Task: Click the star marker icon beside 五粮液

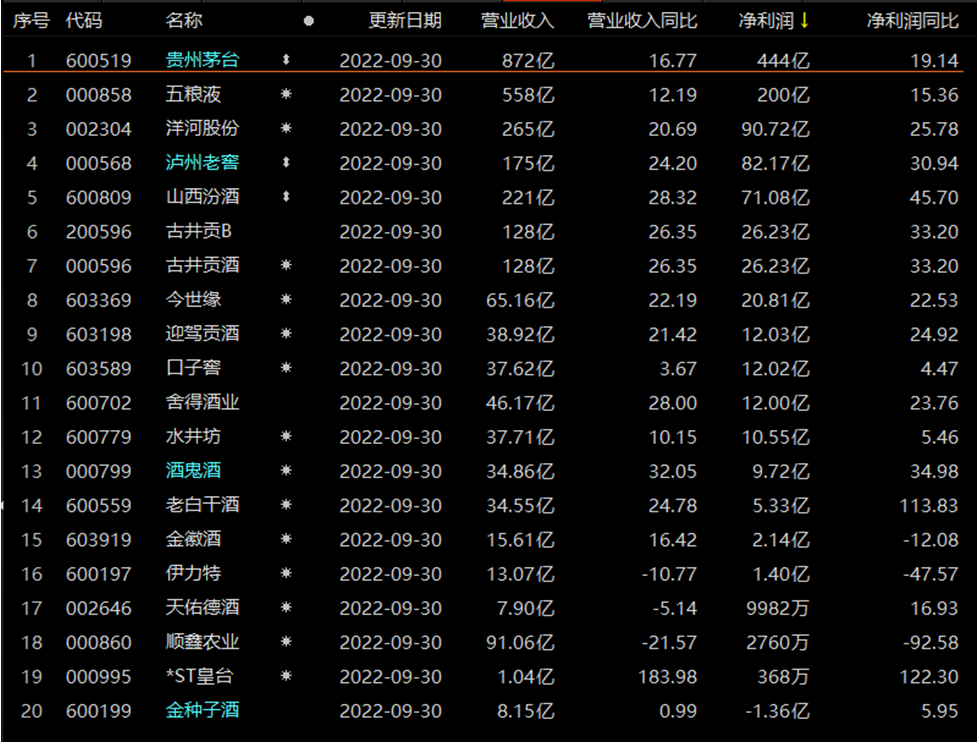Action: pos(286,95)
